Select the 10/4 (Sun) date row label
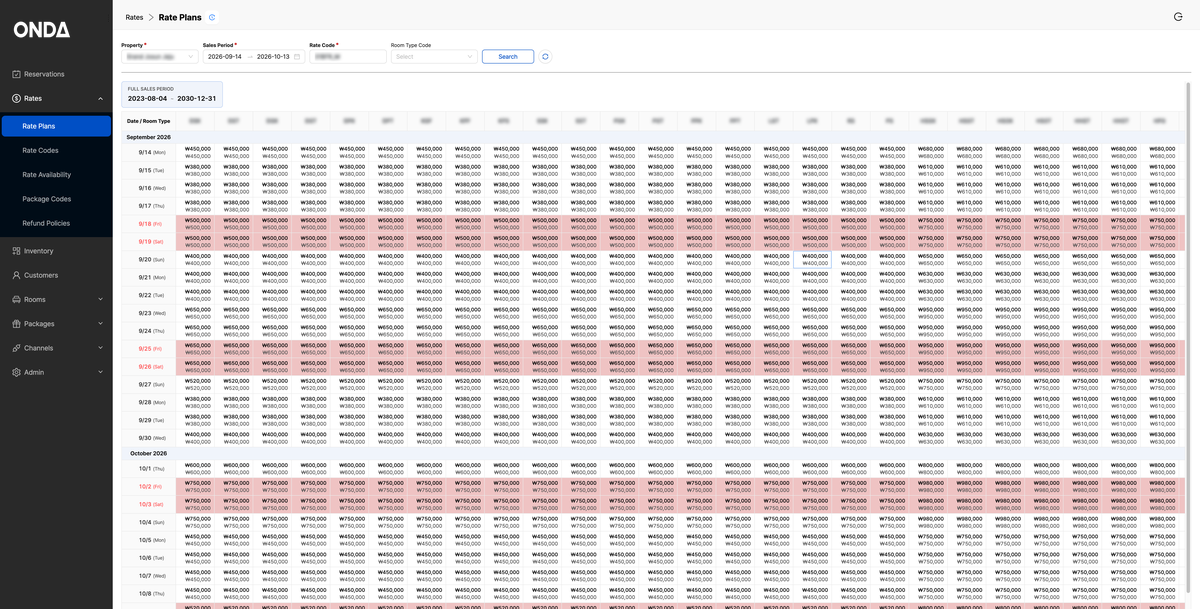1200x609 pixels. point(152,522)
